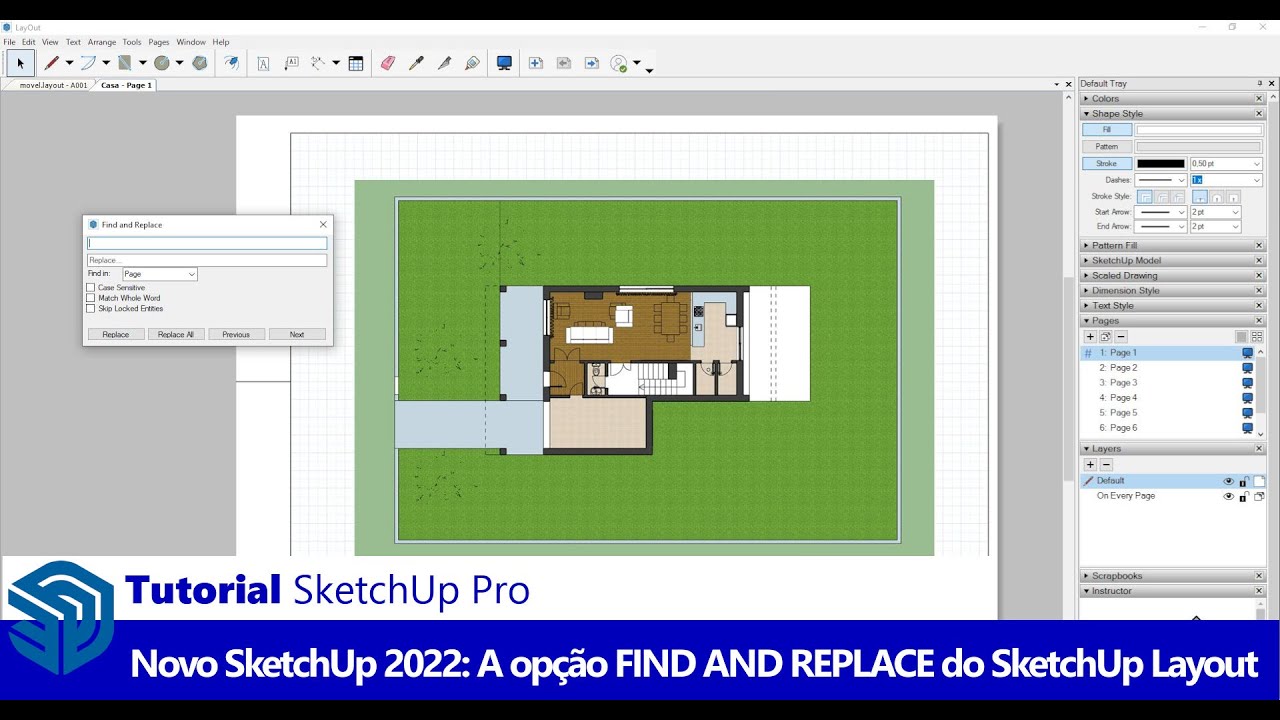
Task: Click the Table tool icon
Action: [x=355, y=63]
